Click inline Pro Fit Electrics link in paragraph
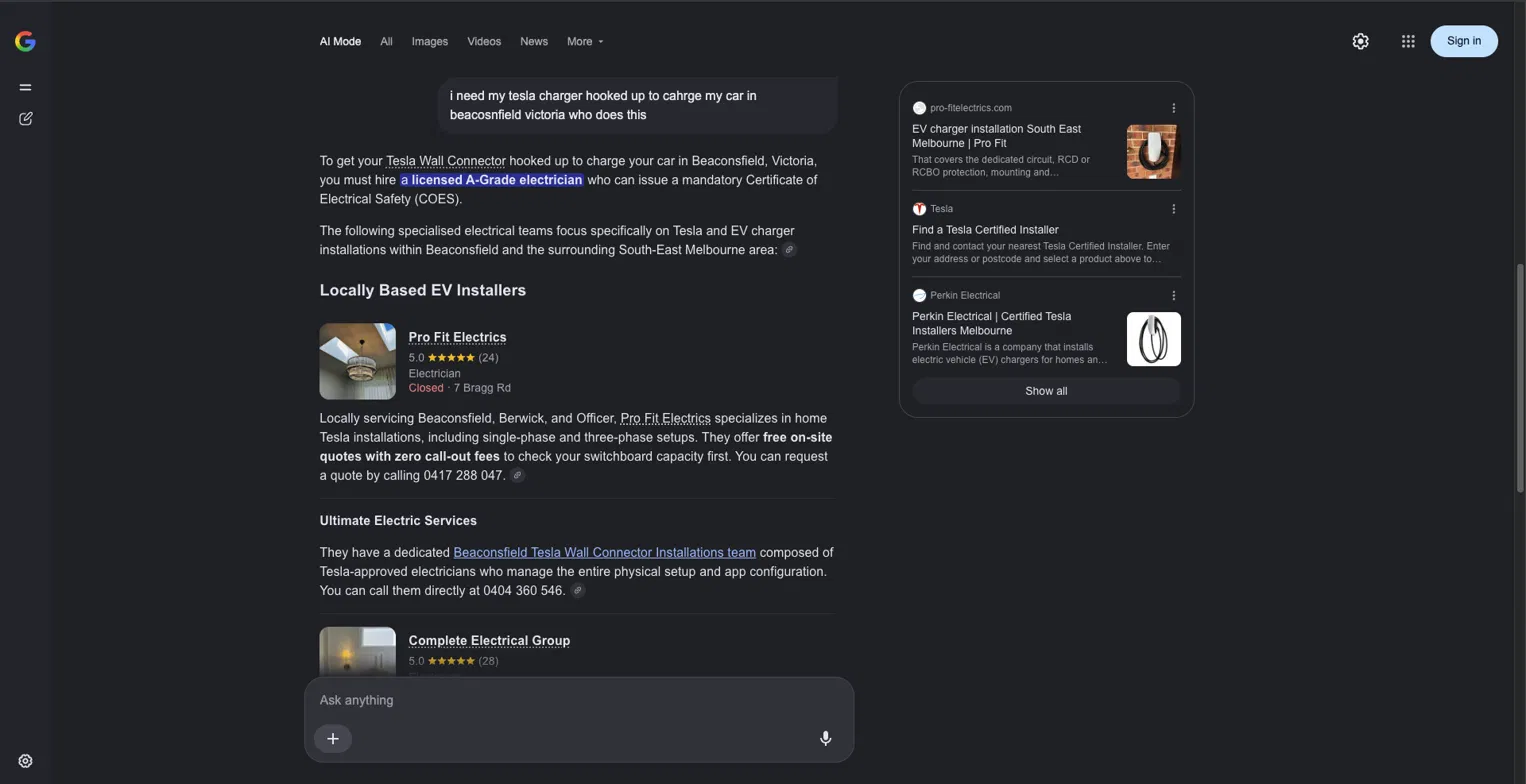The width and height of the screenshot is (1526, 784). click(665, 418)
